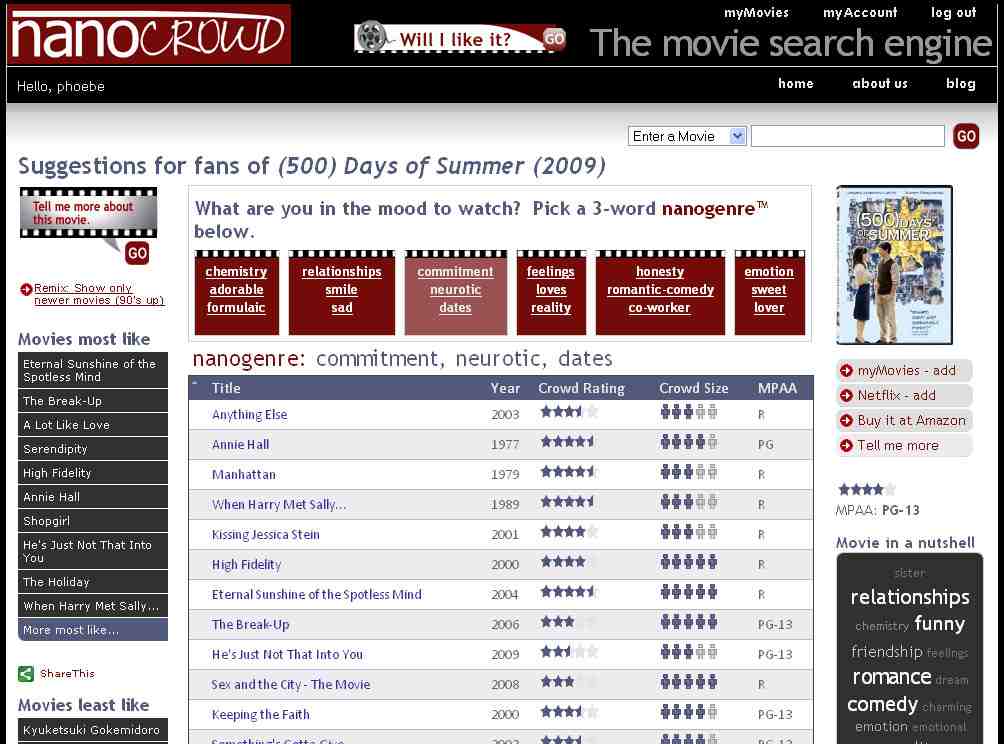
Task: Open the 'Anything Else' movie title
Action: click(x=250, y=414)
